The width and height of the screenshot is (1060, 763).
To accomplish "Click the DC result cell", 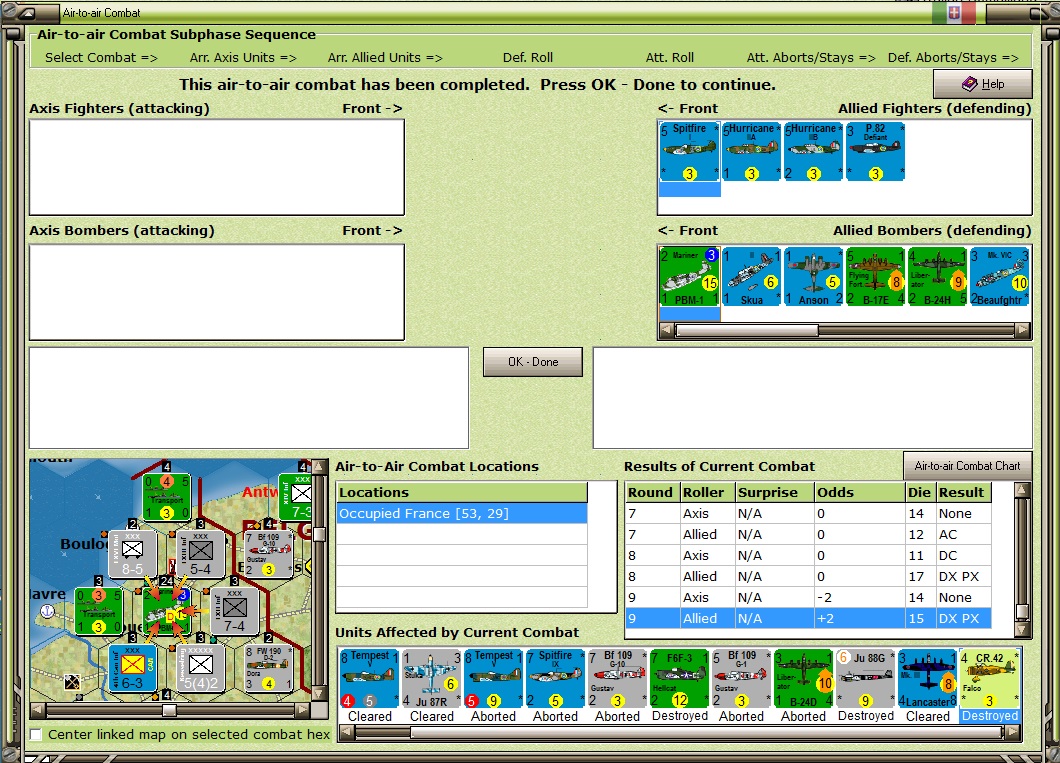I will pos(964,556).
